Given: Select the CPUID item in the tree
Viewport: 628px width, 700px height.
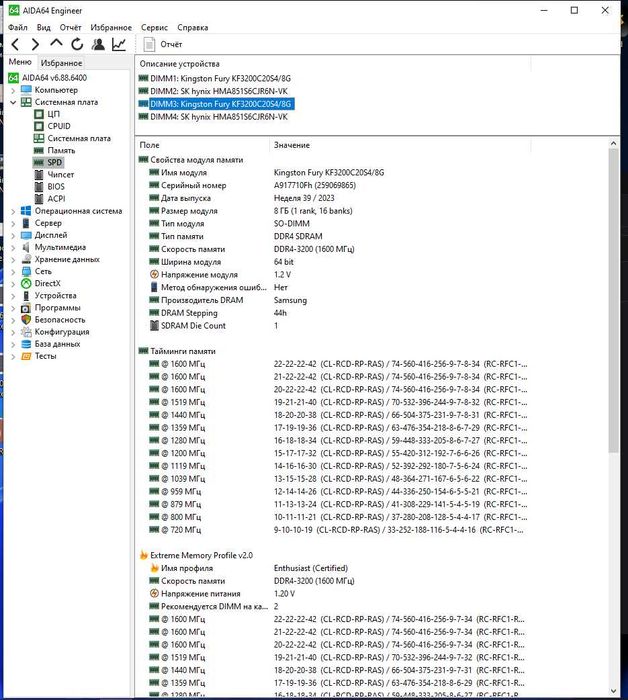Looking at the screenshot, I should coord(59,126).
